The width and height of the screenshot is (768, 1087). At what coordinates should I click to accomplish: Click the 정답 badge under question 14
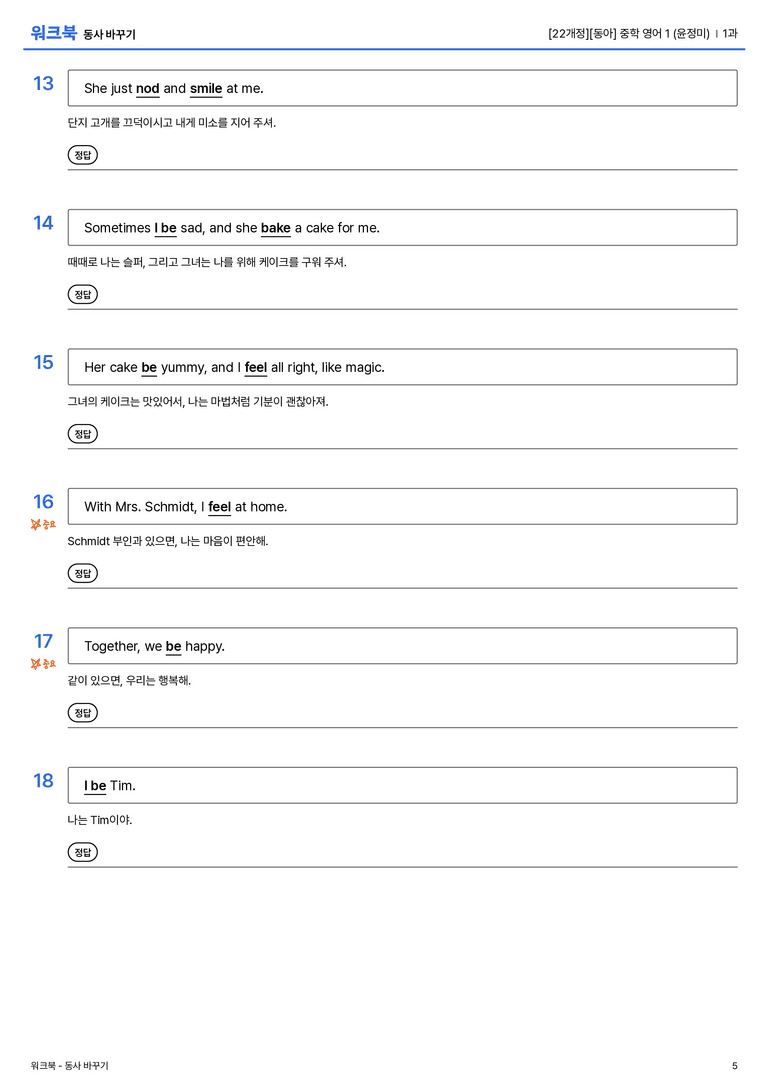[x=82, y=295]
